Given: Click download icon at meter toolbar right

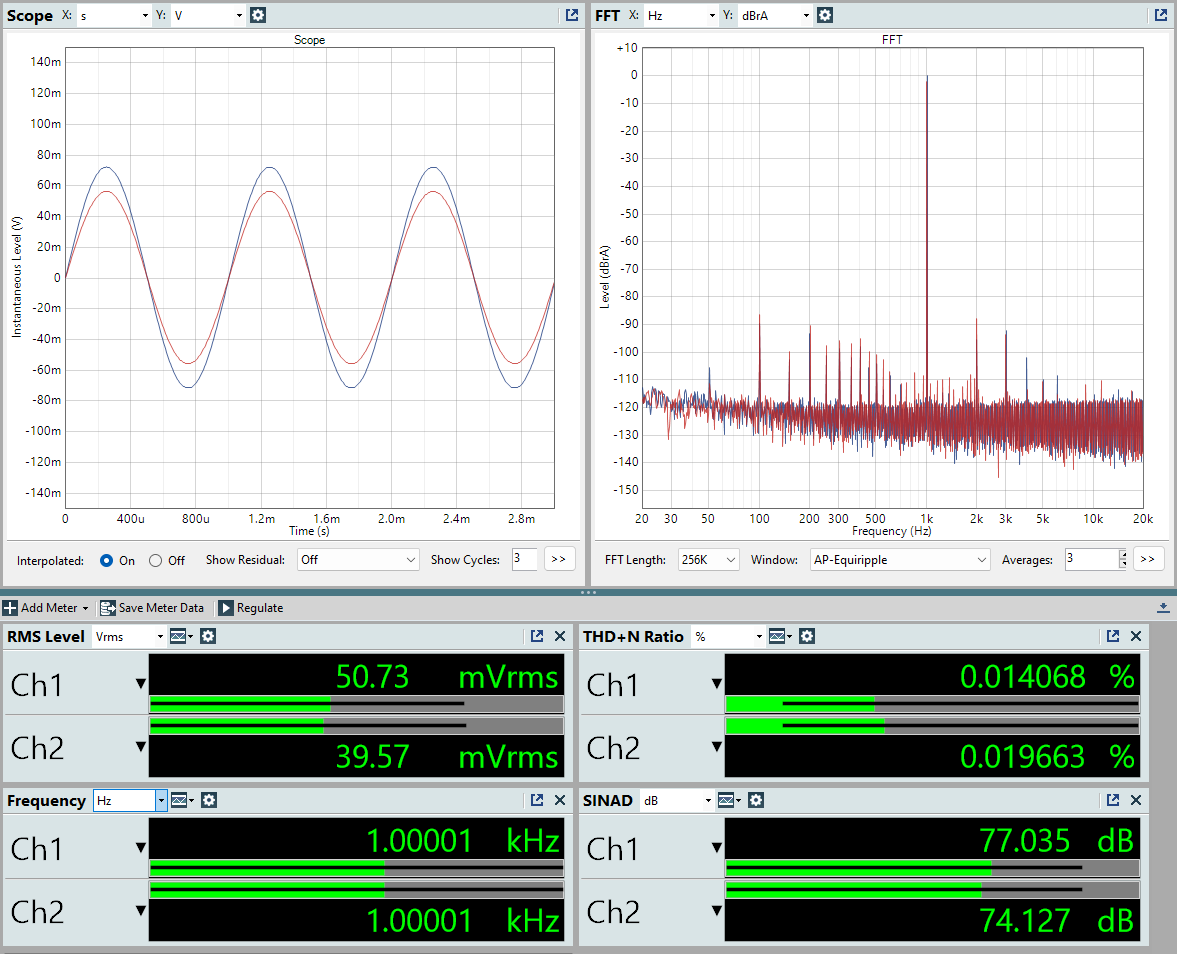Looking at the screenshot, I should pos(1163,608).
